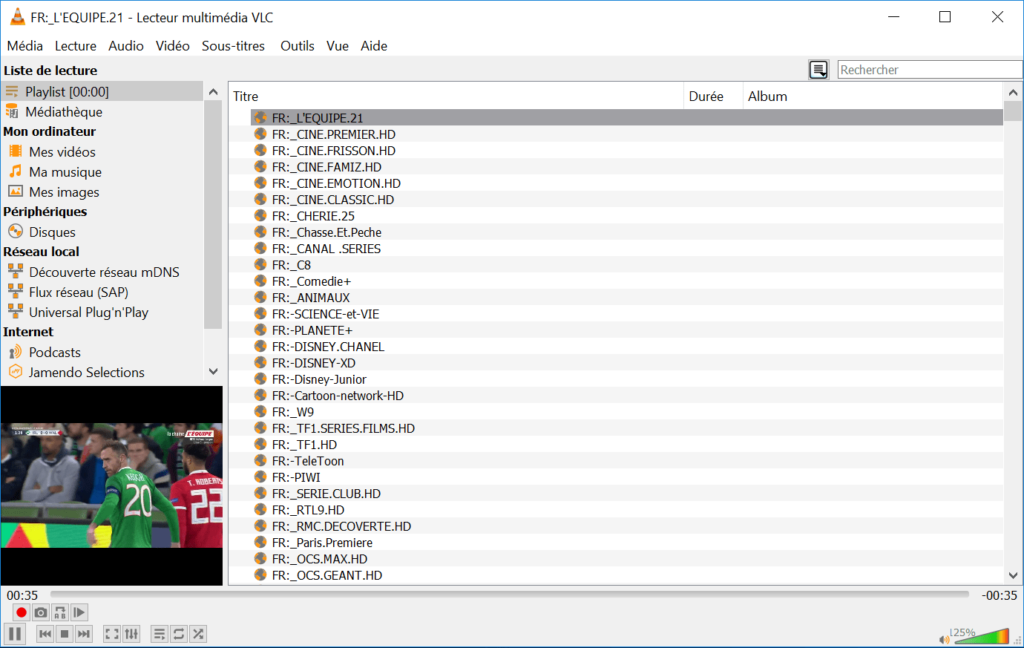Open the extended settings equalizer icon
The width and height of the screenshot is (1024, 648).
click(x=131, y=634)
